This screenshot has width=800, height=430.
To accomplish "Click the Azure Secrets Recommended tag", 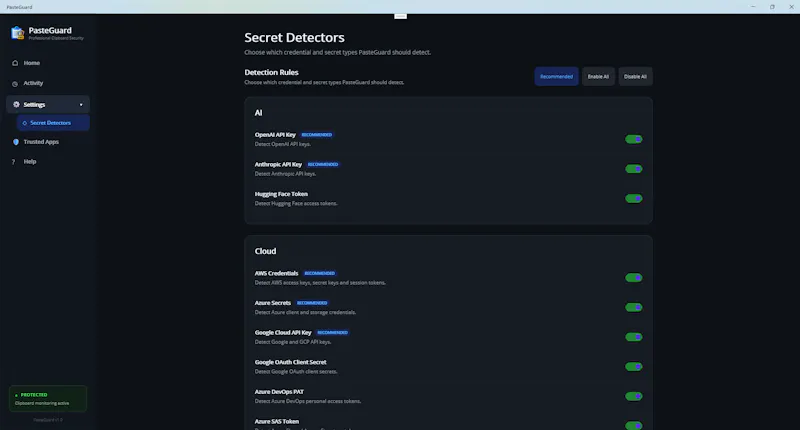I will click(312, 303).
